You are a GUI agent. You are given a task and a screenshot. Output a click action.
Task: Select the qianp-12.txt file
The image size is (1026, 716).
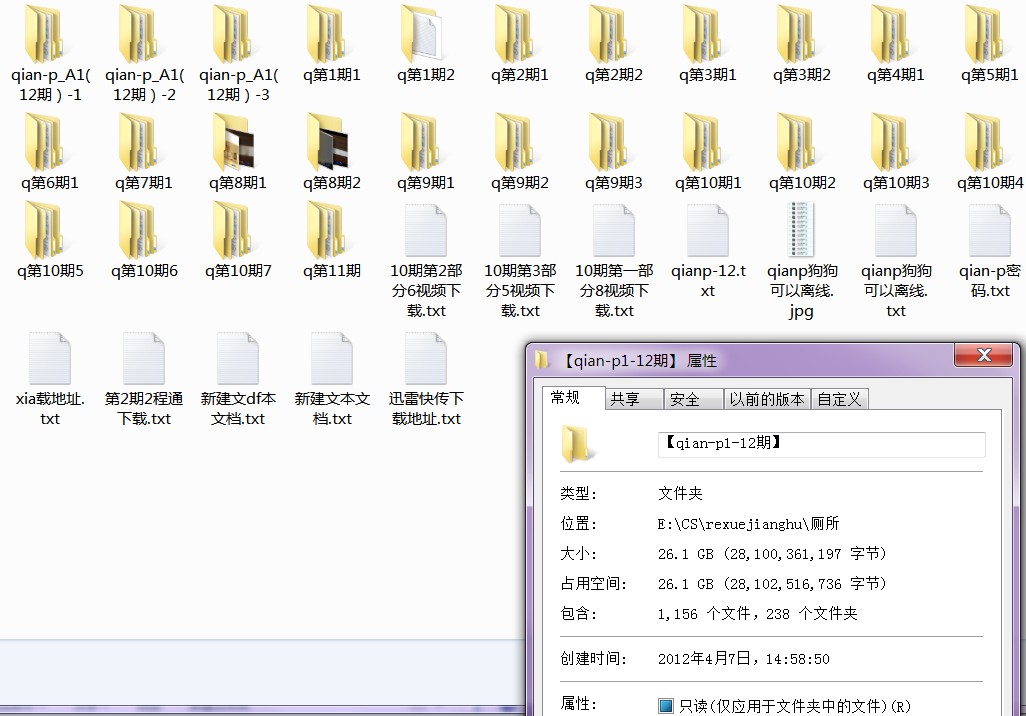pyautogui.click(x=708, y=231)
